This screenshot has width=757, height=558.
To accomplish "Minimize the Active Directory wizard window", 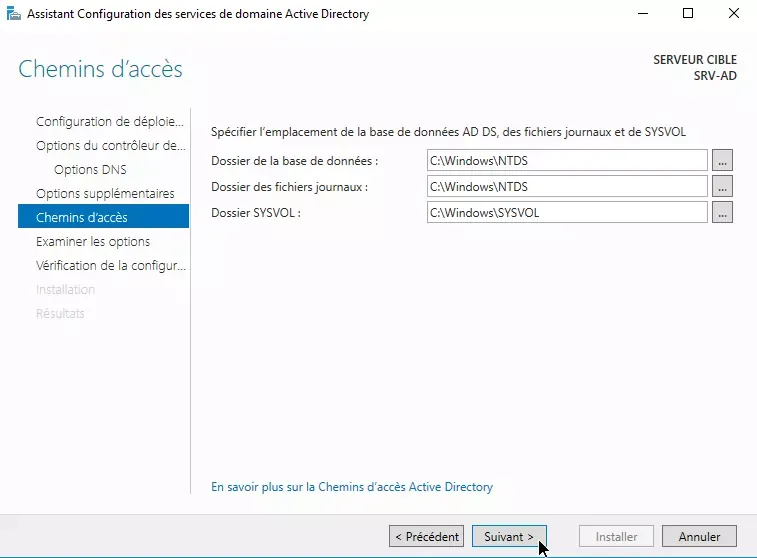I will [642, 14].
